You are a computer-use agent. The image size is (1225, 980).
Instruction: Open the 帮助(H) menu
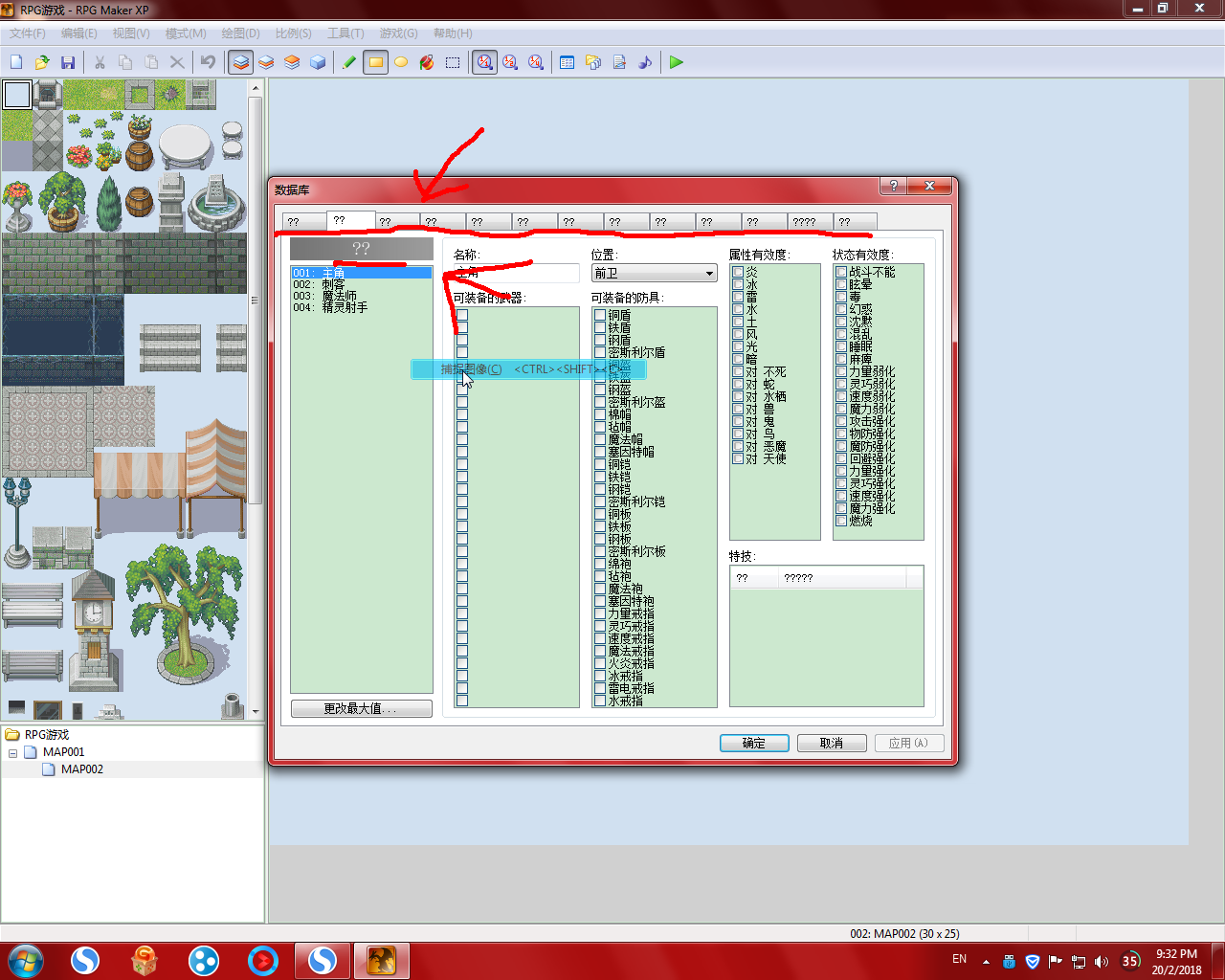[453, 33]
